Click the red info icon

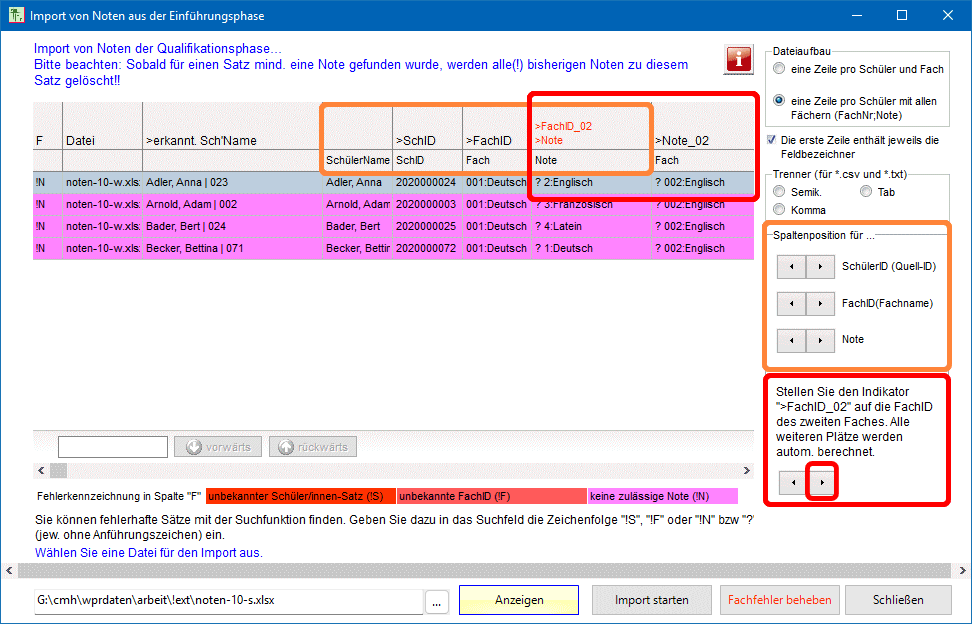point(738,59)
